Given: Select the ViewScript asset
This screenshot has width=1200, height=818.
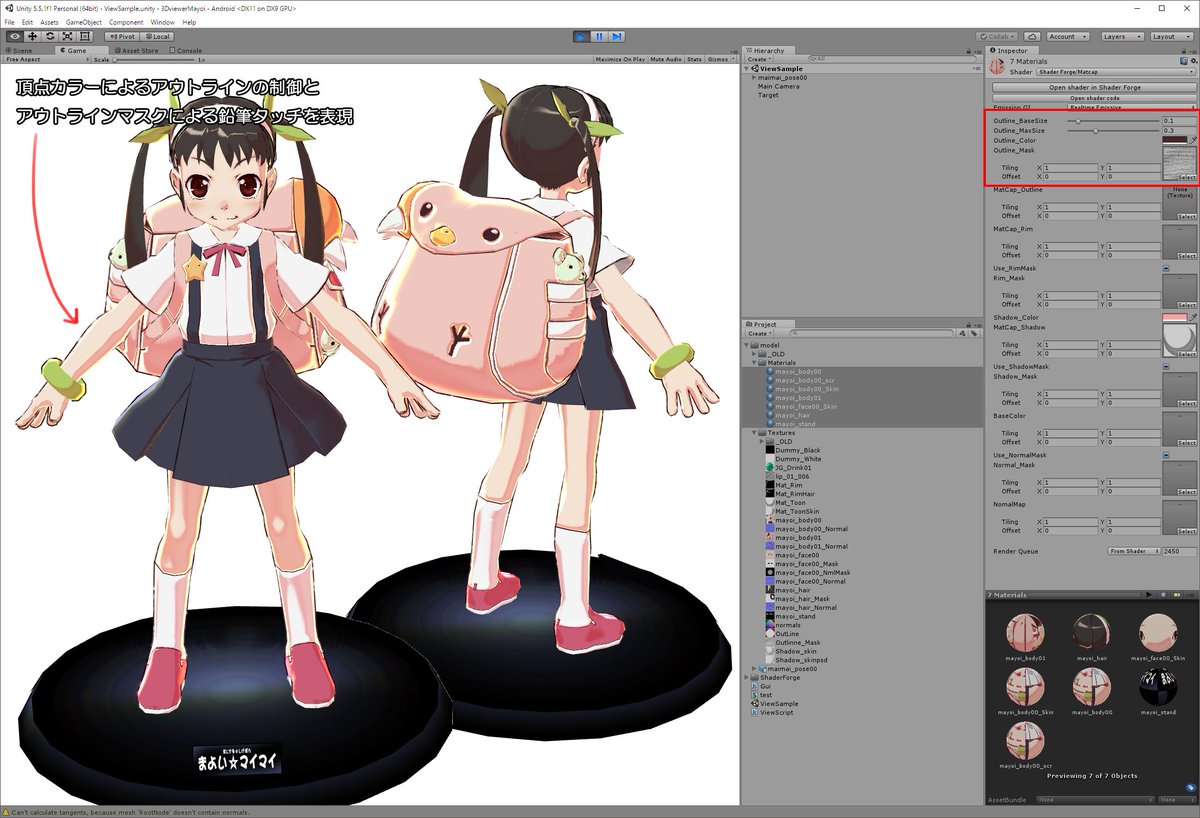Looking at the screenshot, I should point(771,713).
